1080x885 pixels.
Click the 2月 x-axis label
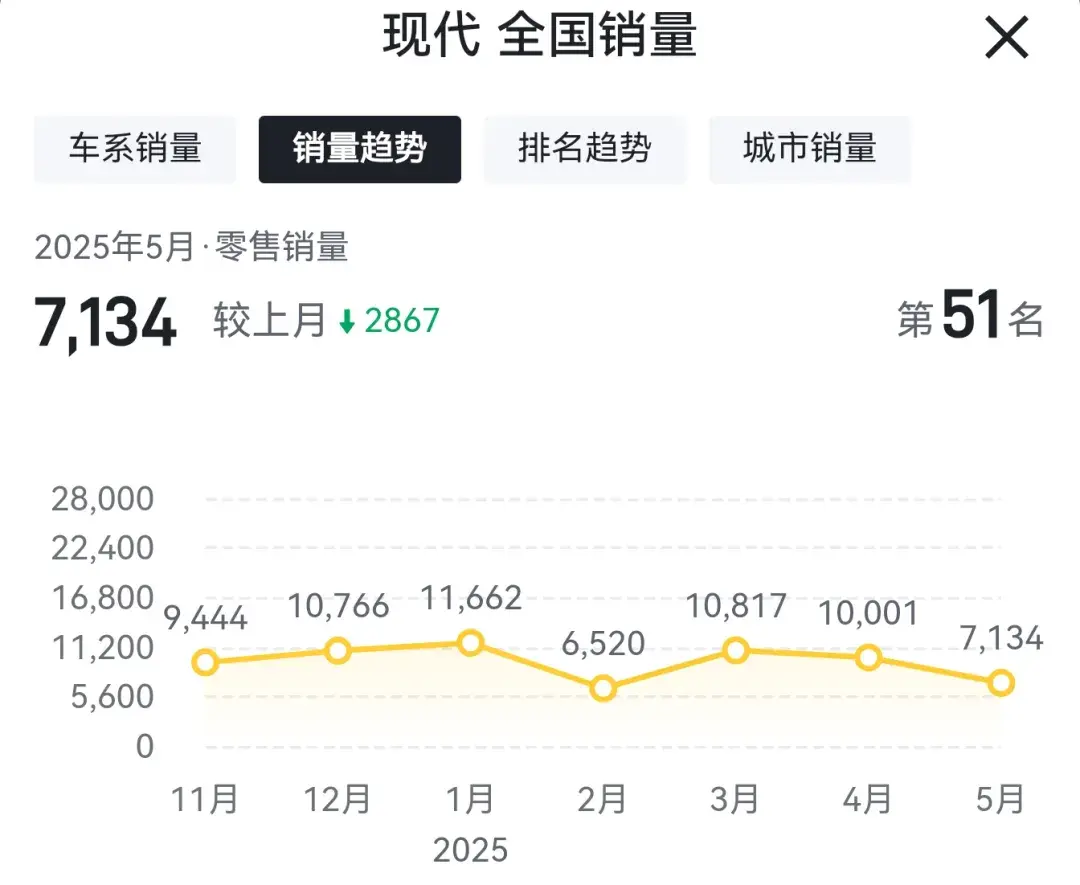[602, 800]
